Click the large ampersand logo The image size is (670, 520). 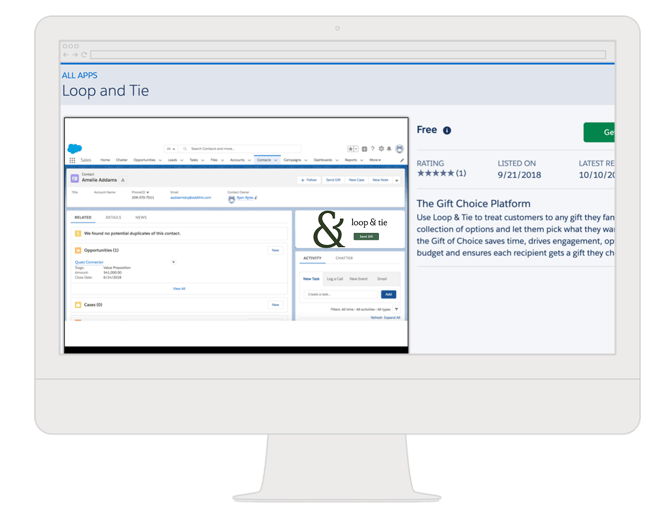pyautogui.click(x=329, y=229)
